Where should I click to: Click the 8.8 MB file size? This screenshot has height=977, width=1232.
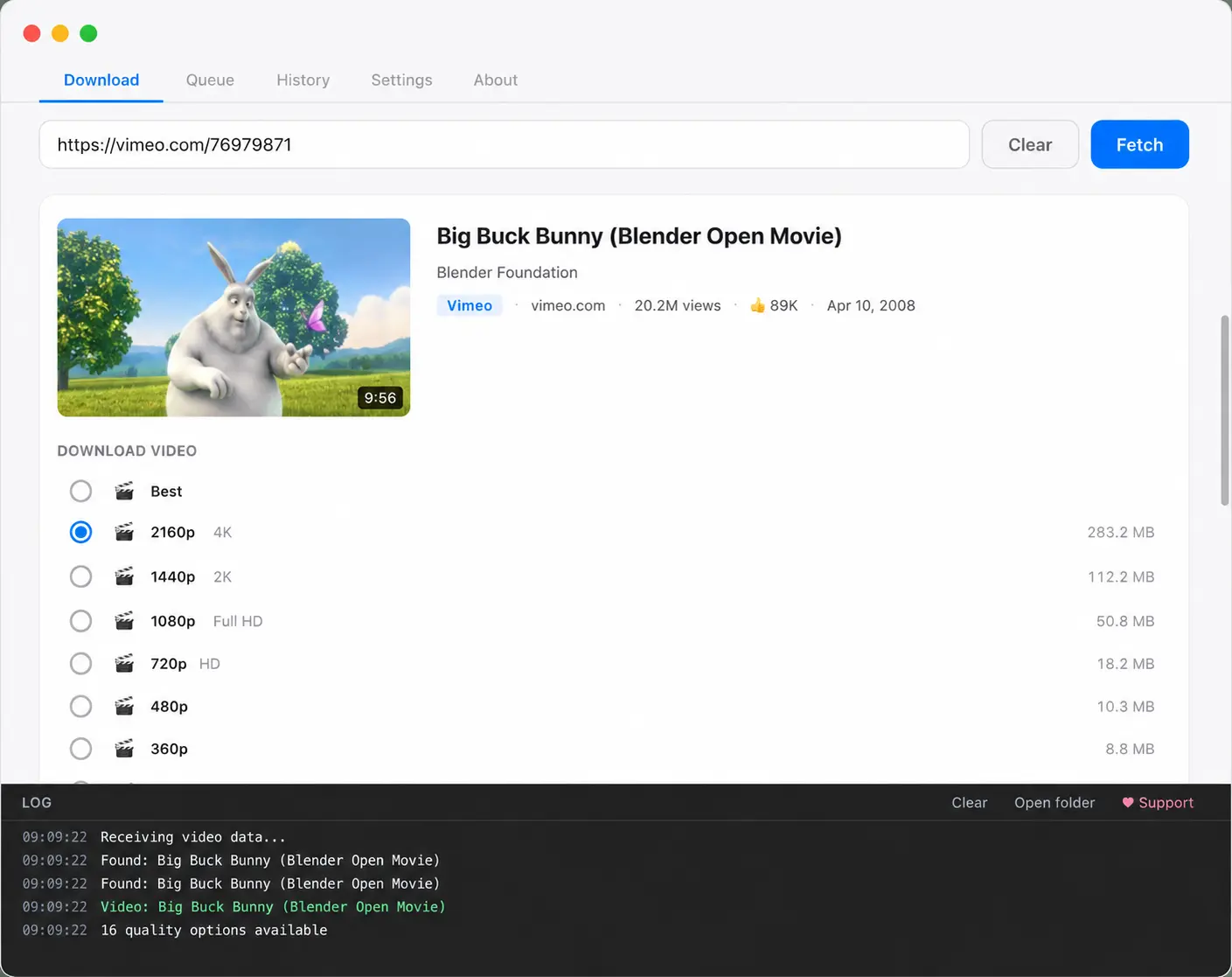[x=1130, y=749]
